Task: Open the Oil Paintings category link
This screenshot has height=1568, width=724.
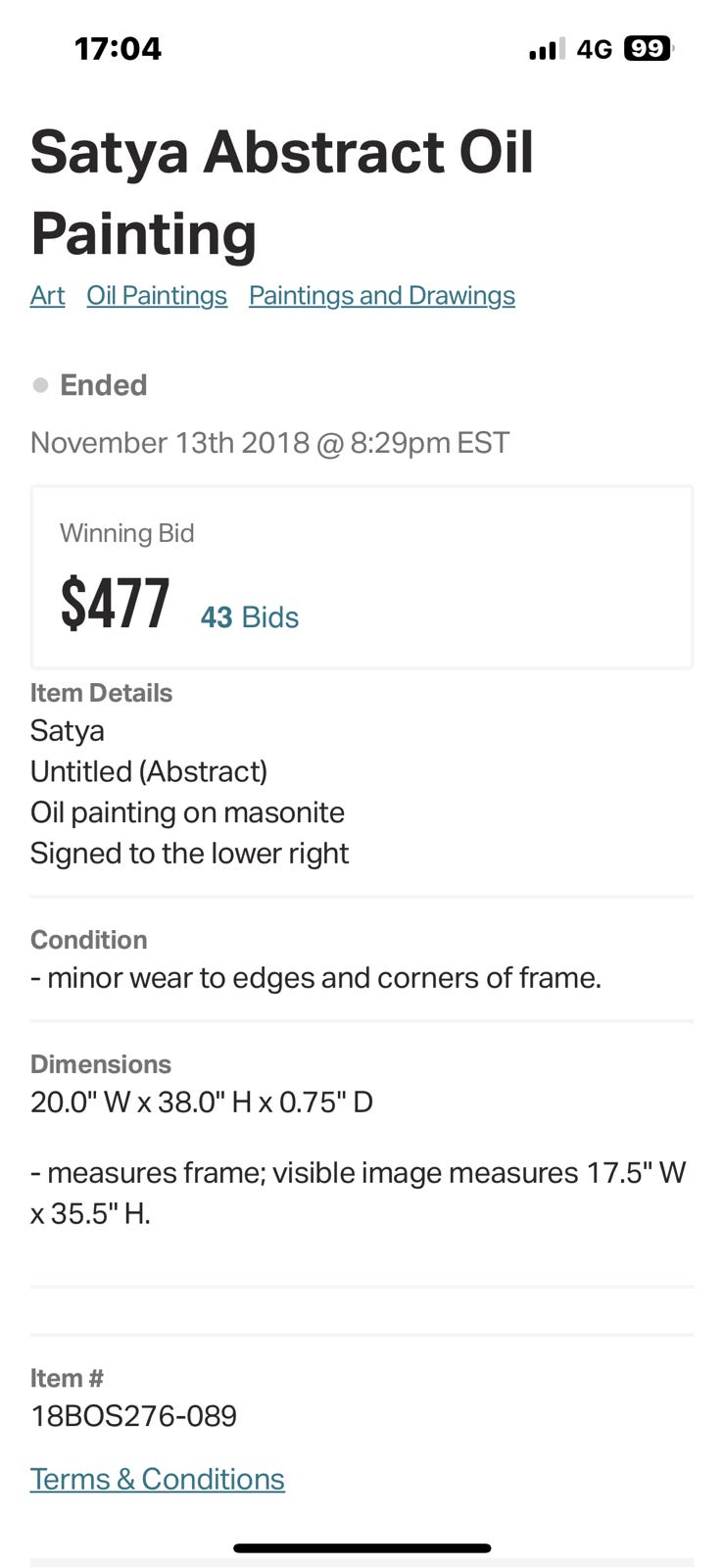Action: (157, 296)
